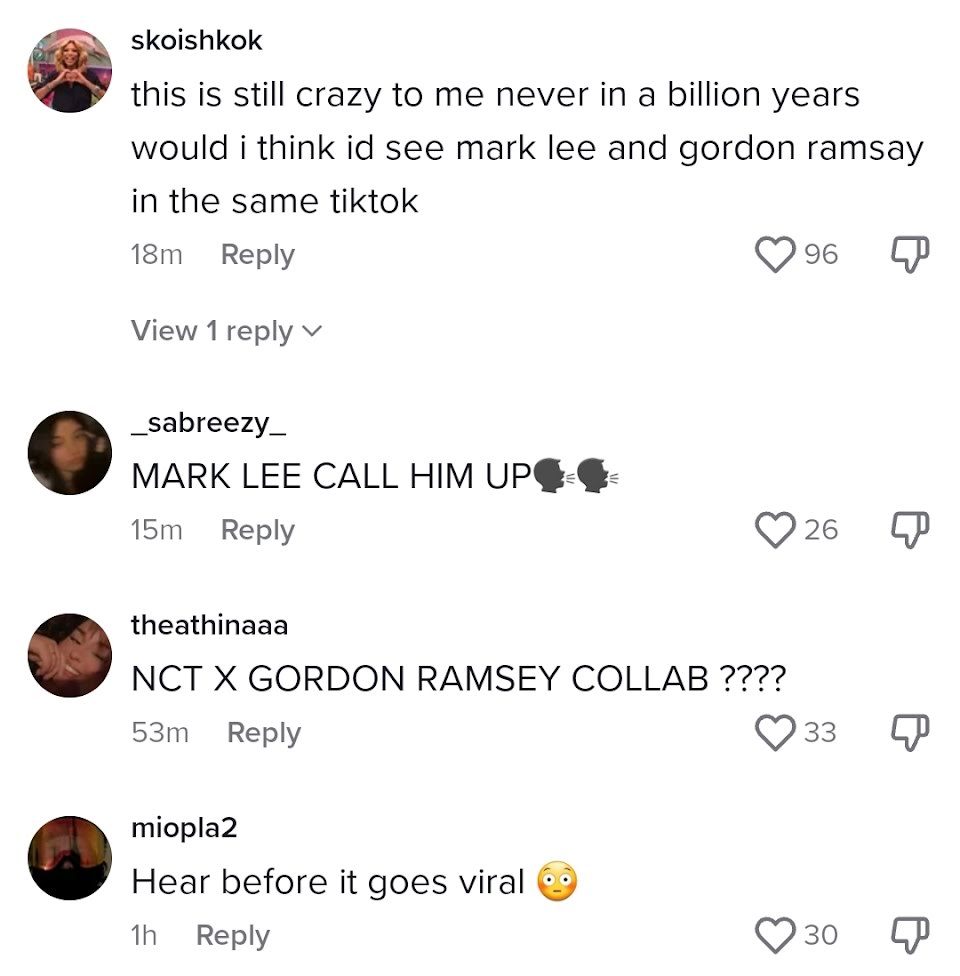
Task: View theathinaaa's profile photo
Action: [70, 655]
